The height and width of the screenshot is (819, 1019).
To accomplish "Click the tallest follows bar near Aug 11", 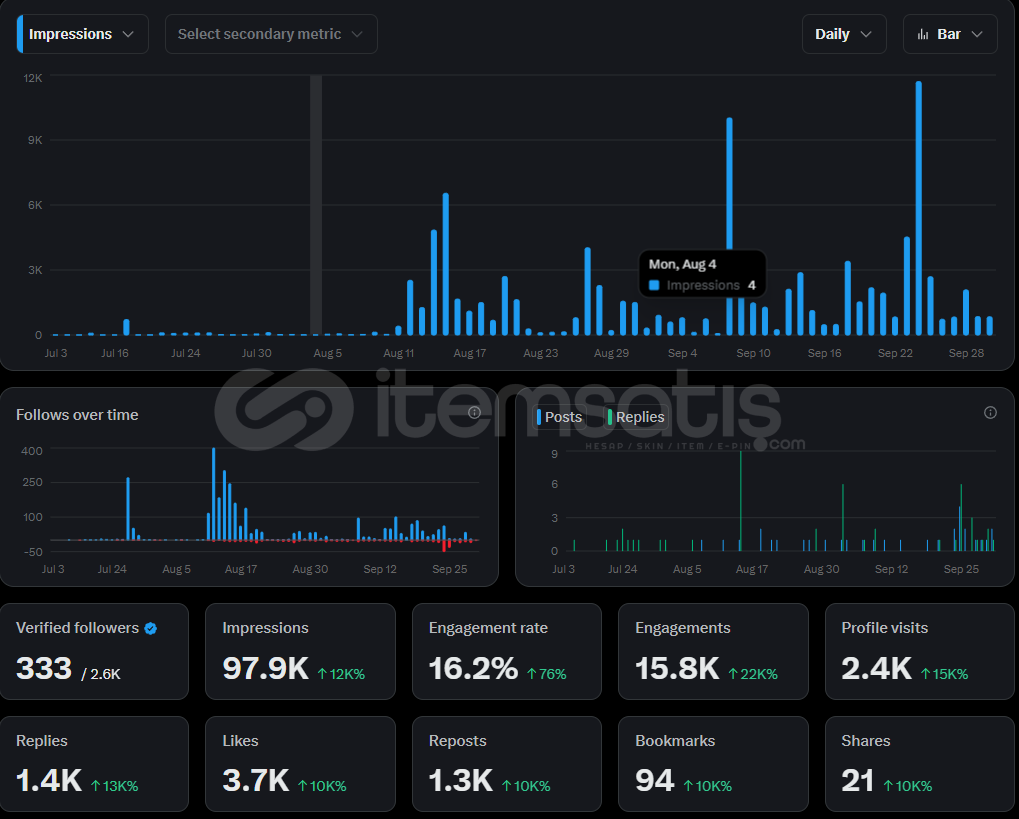I will pos(214,495).
